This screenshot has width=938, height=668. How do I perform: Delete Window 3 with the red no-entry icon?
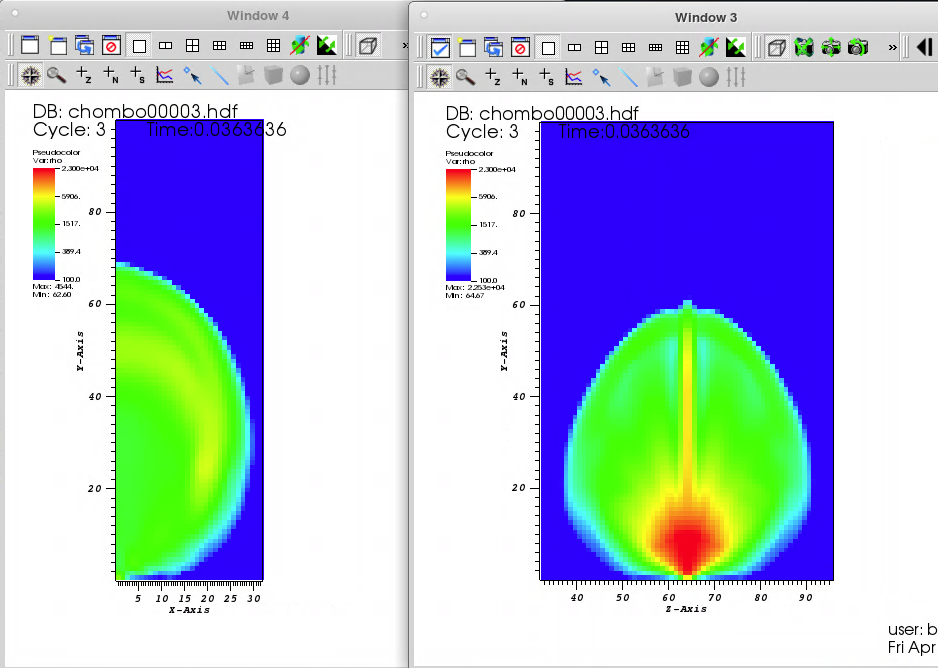point(520,47)
